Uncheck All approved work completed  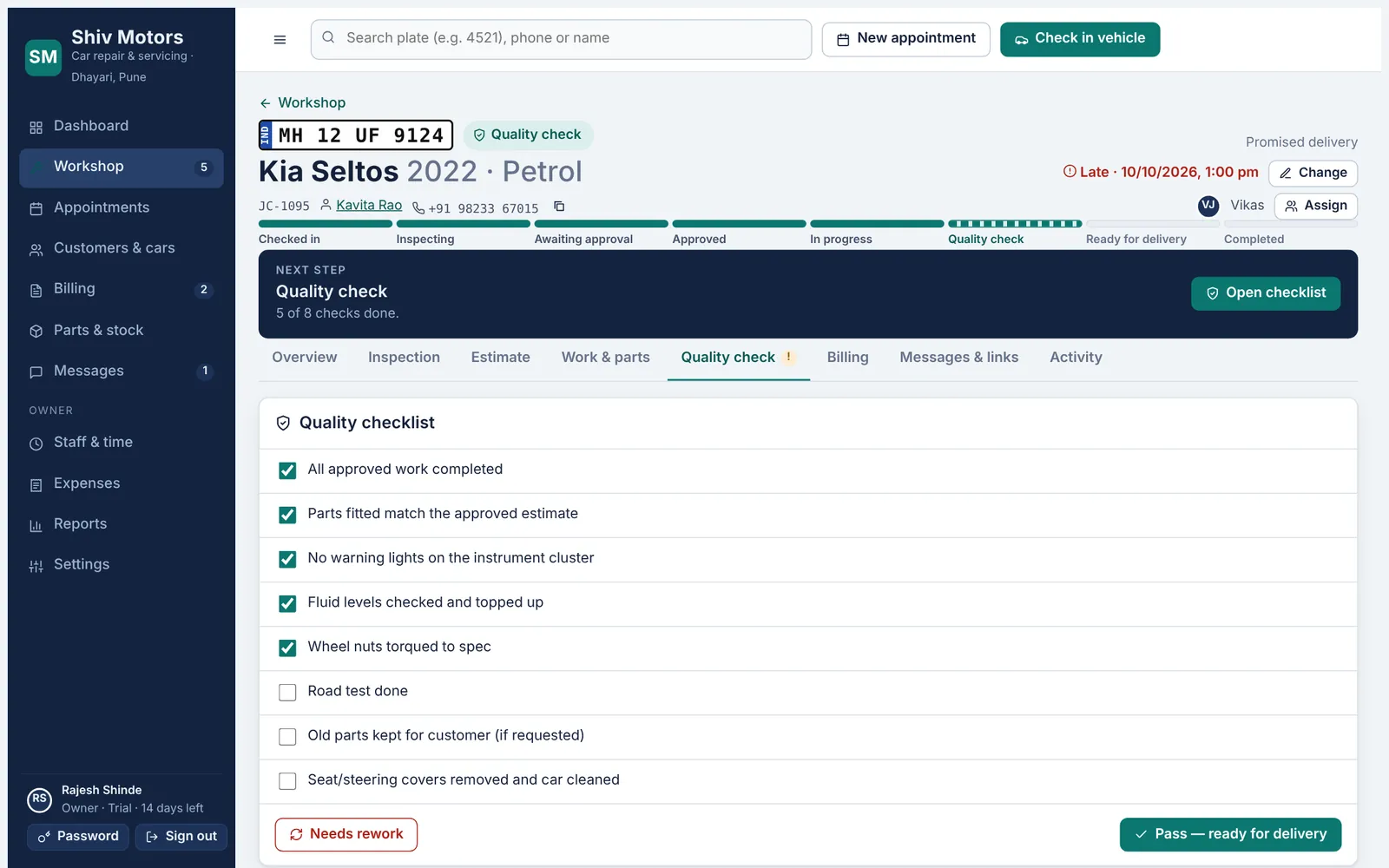(287, 470)
